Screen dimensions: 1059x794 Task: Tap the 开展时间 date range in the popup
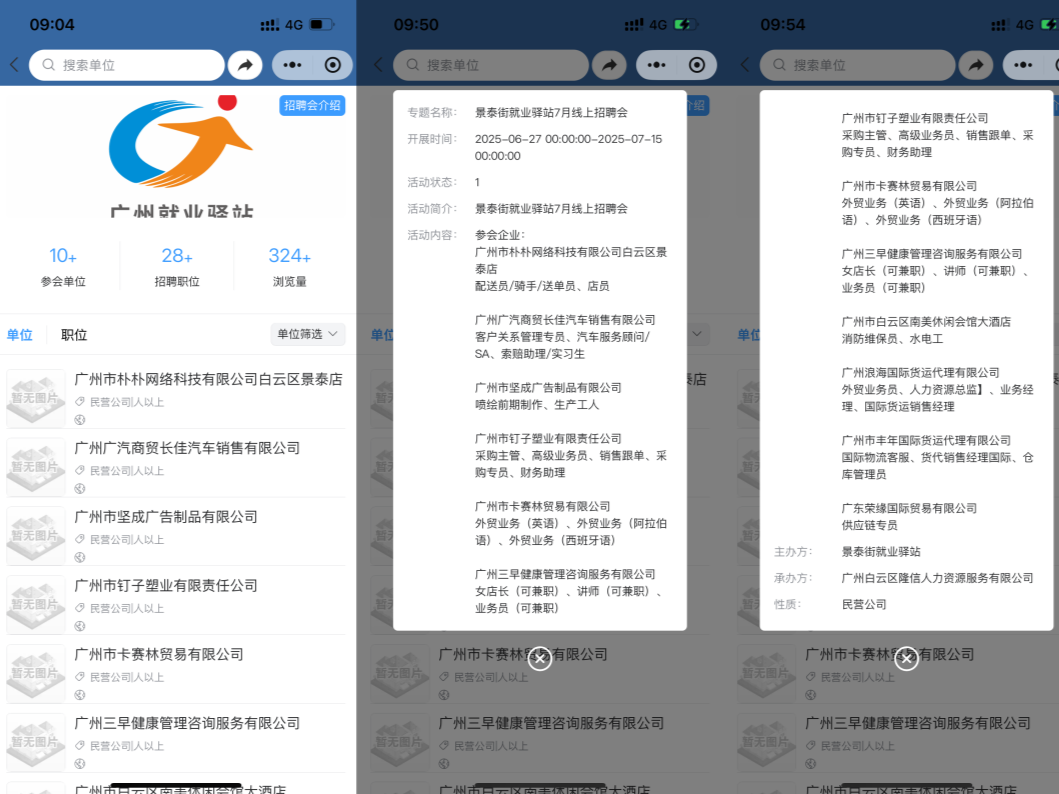pos(569,147)
